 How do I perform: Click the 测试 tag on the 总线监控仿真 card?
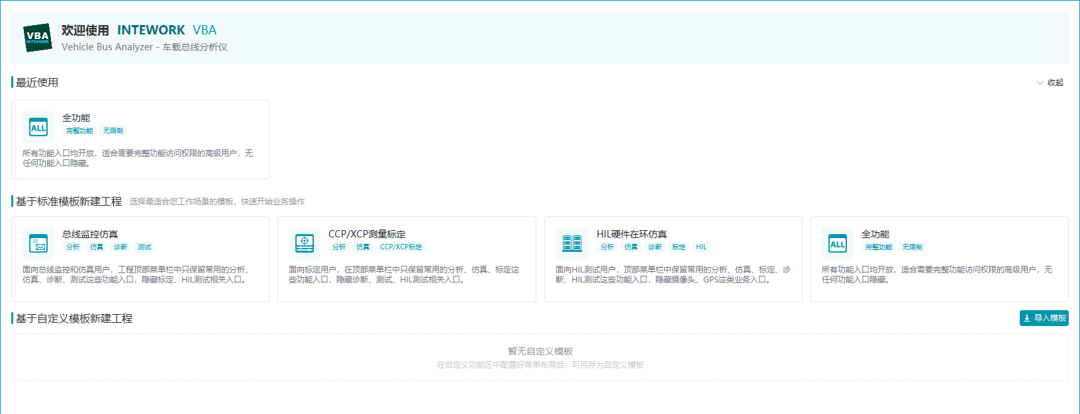click(144, 247)
